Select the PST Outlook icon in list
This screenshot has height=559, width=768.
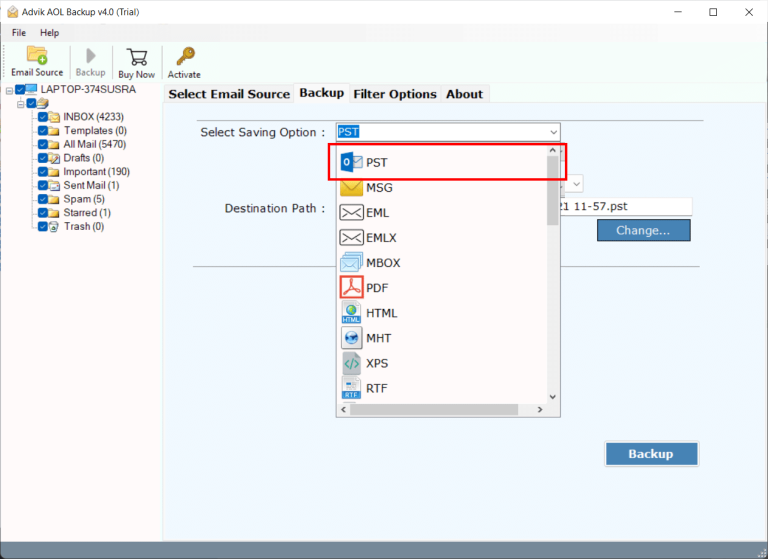click(351, 162)
